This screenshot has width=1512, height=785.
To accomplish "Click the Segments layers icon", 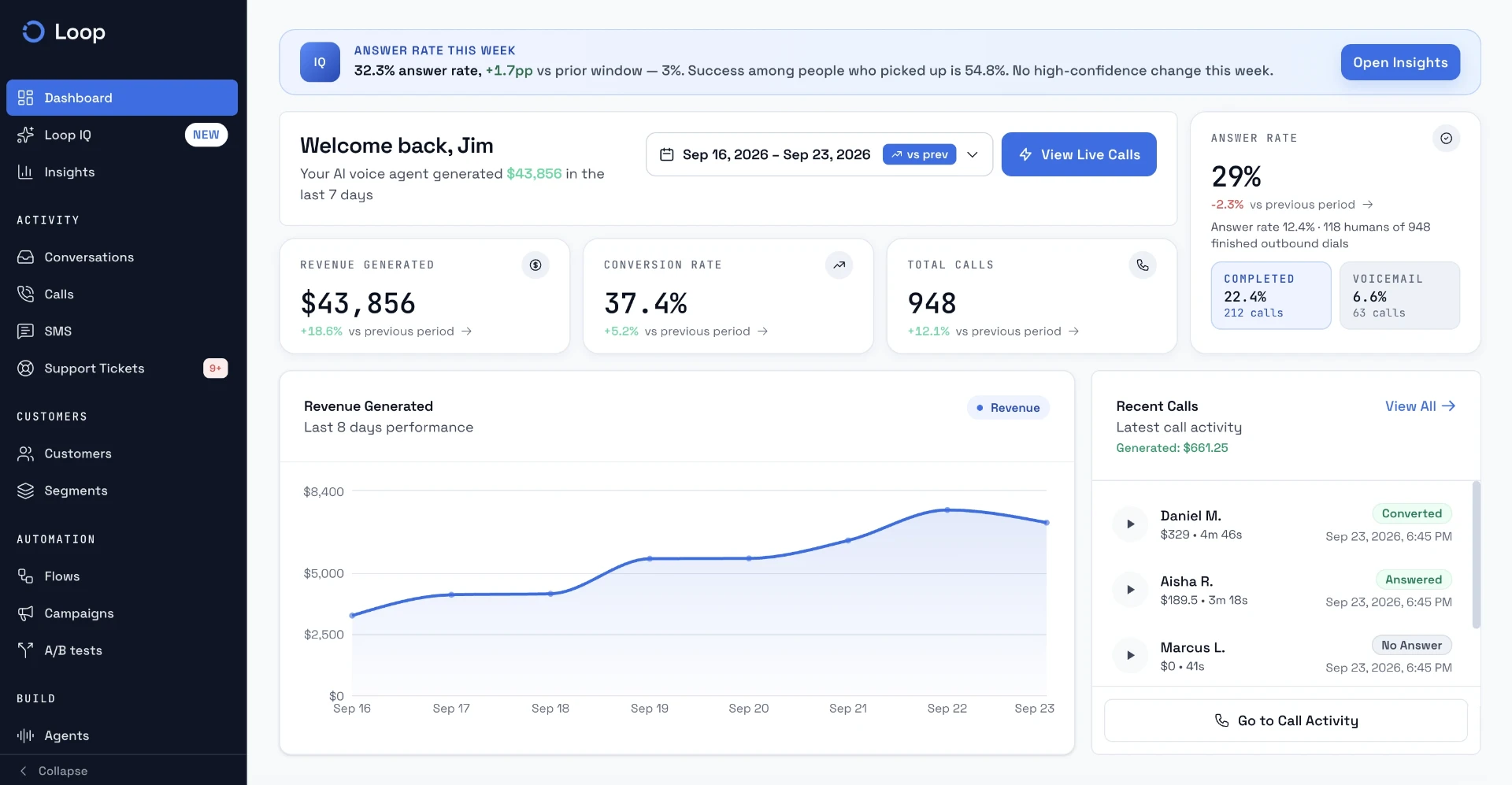I will 26,491.
